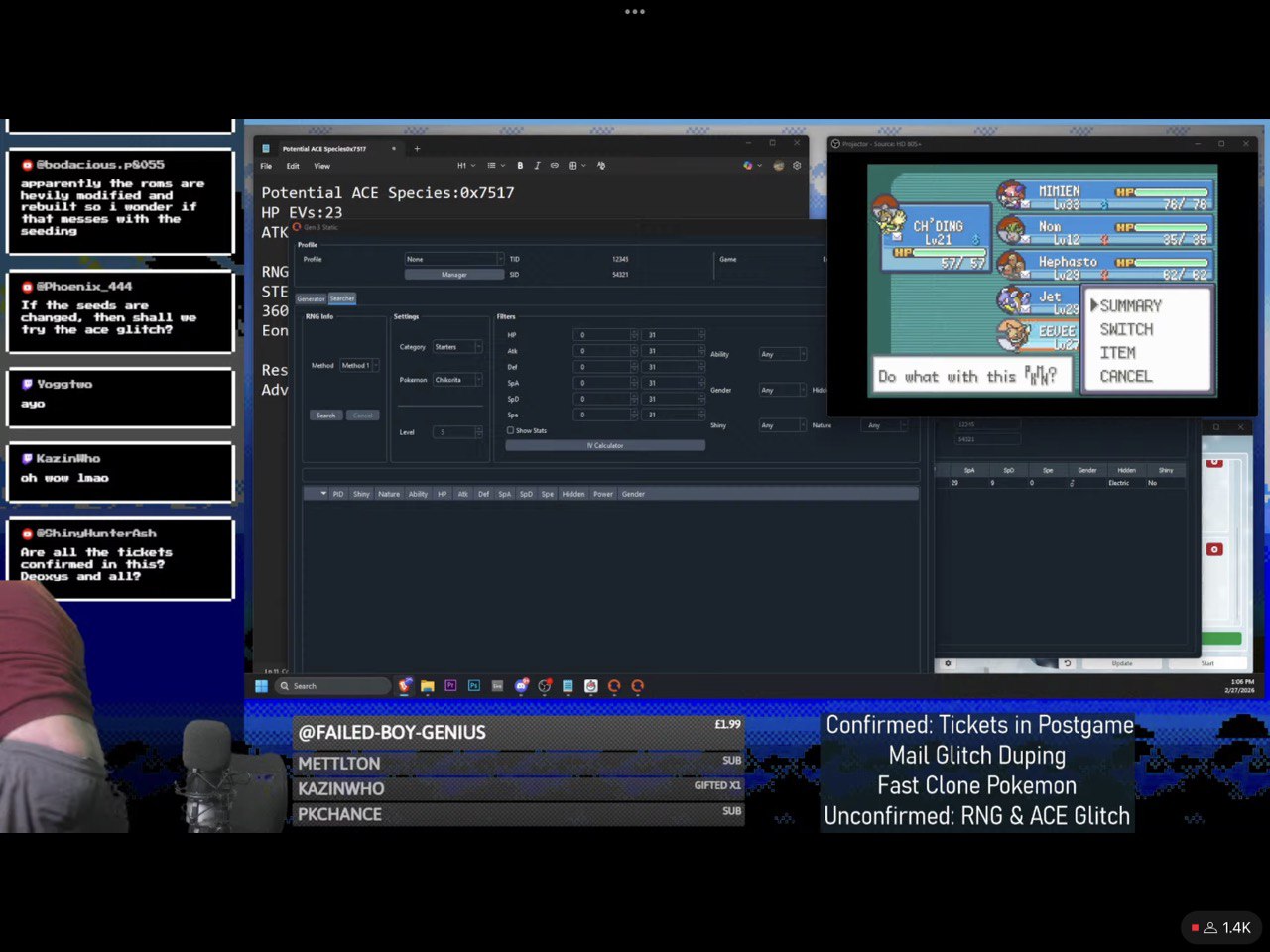Clear formatting icon in Notepad toolbar
Image resolution: width=1270 pixels, height=952 pixels.
pos(601,166)
